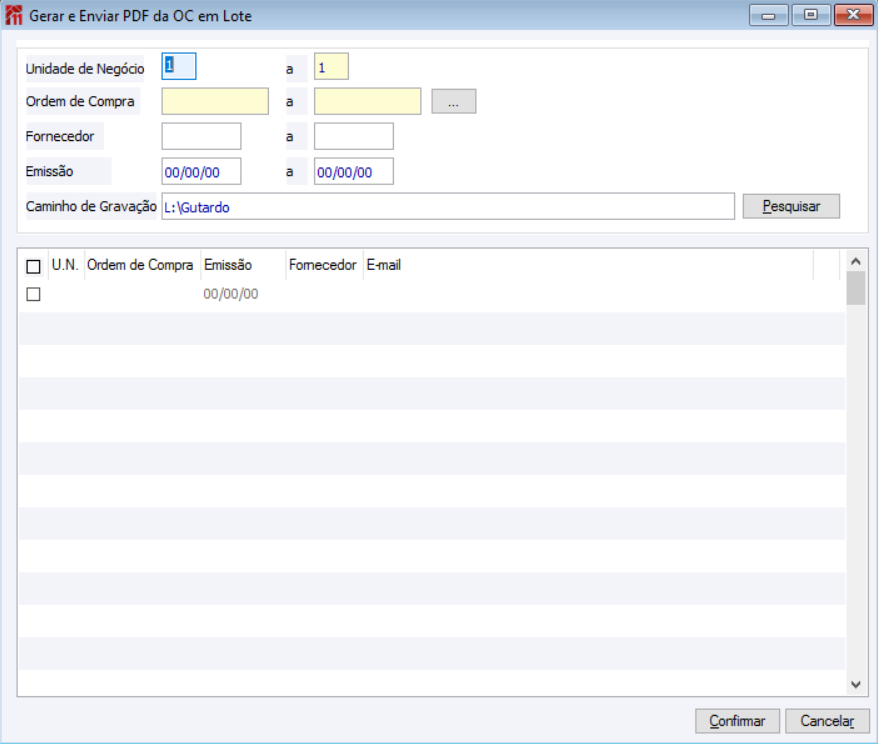Click the first Unidade de Negócio field
878x744 pixels.
point(179,67)
